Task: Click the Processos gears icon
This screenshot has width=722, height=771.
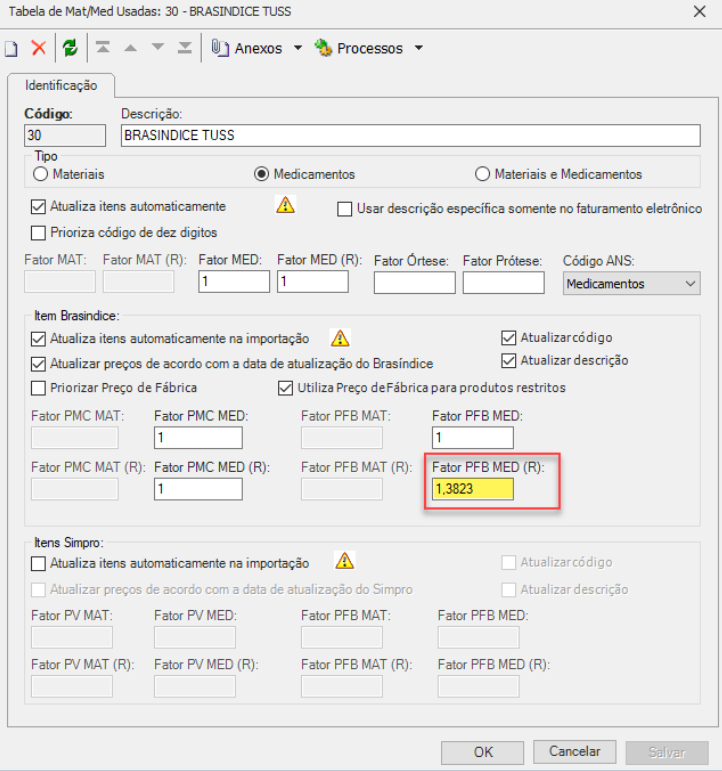Action: point(323,48)
